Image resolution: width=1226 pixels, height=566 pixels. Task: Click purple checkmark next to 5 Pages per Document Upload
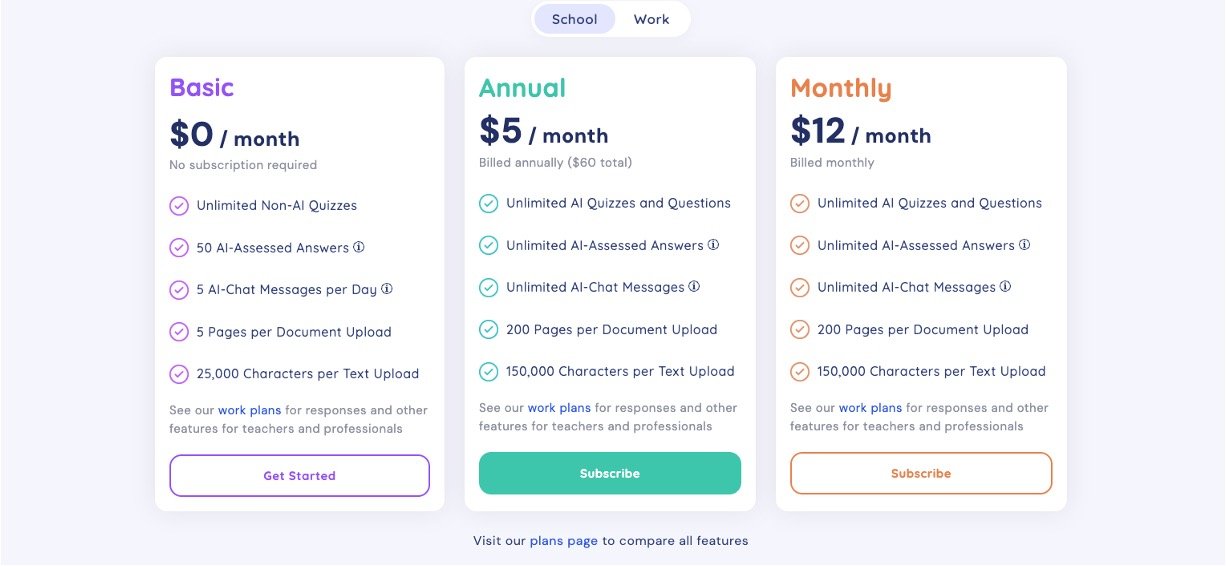point(179,332)
